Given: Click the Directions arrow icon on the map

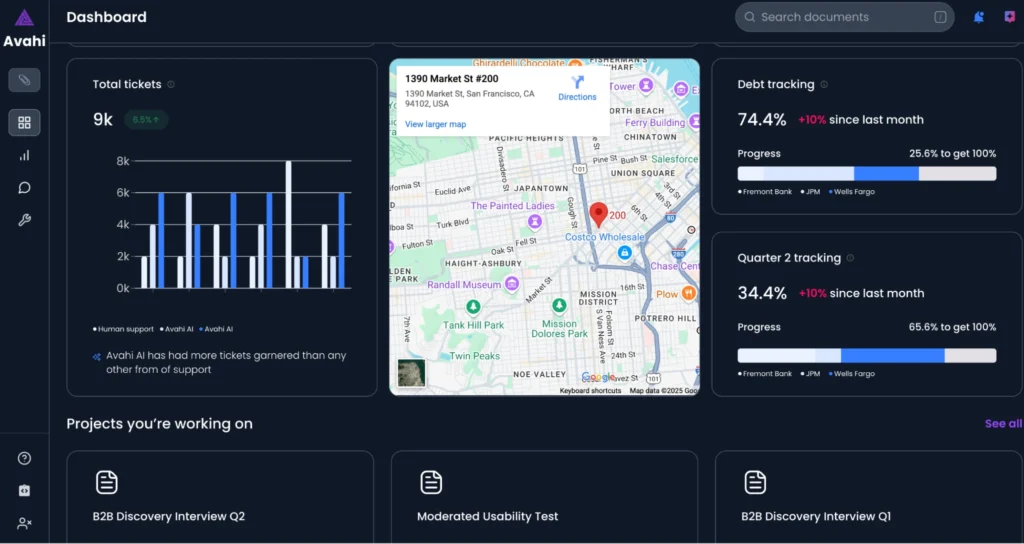Looking at the screenshot, I should pyautogui.click(x=577, y=82).
